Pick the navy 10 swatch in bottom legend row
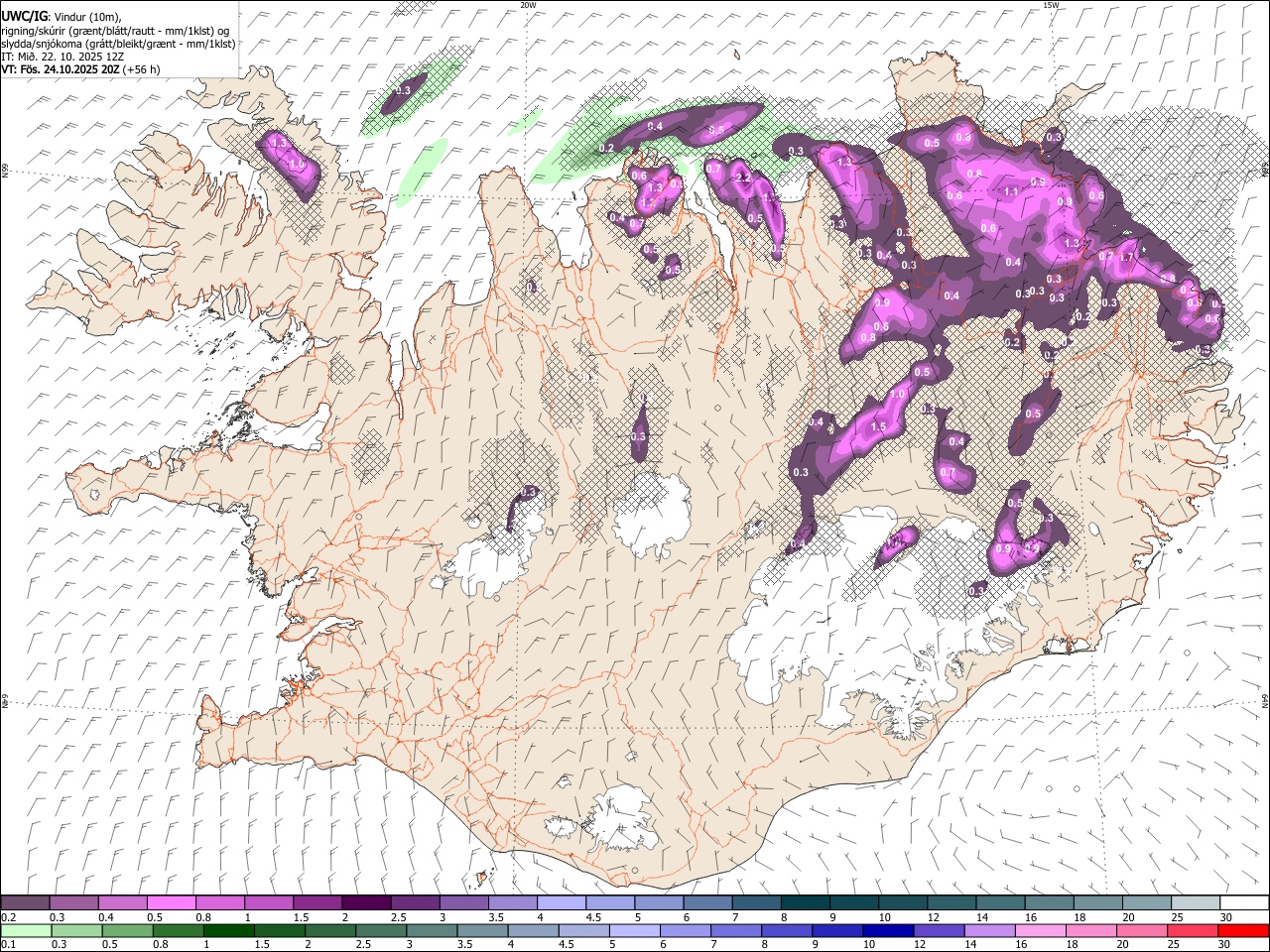The image size is (1270, 952). [889, 931]
